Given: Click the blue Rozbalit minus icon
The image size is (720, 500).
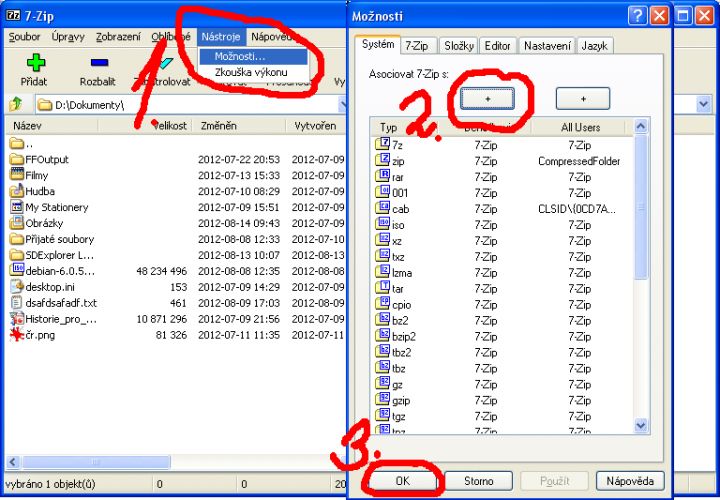Looking at the screenshot, I should [x=99, y=62].
